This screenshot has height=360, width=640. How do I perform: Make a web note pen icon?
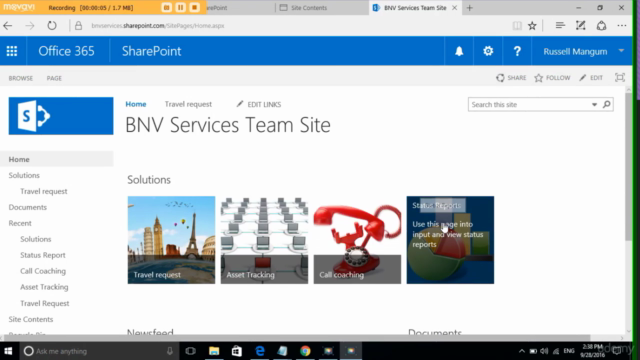tap(580, 26)
